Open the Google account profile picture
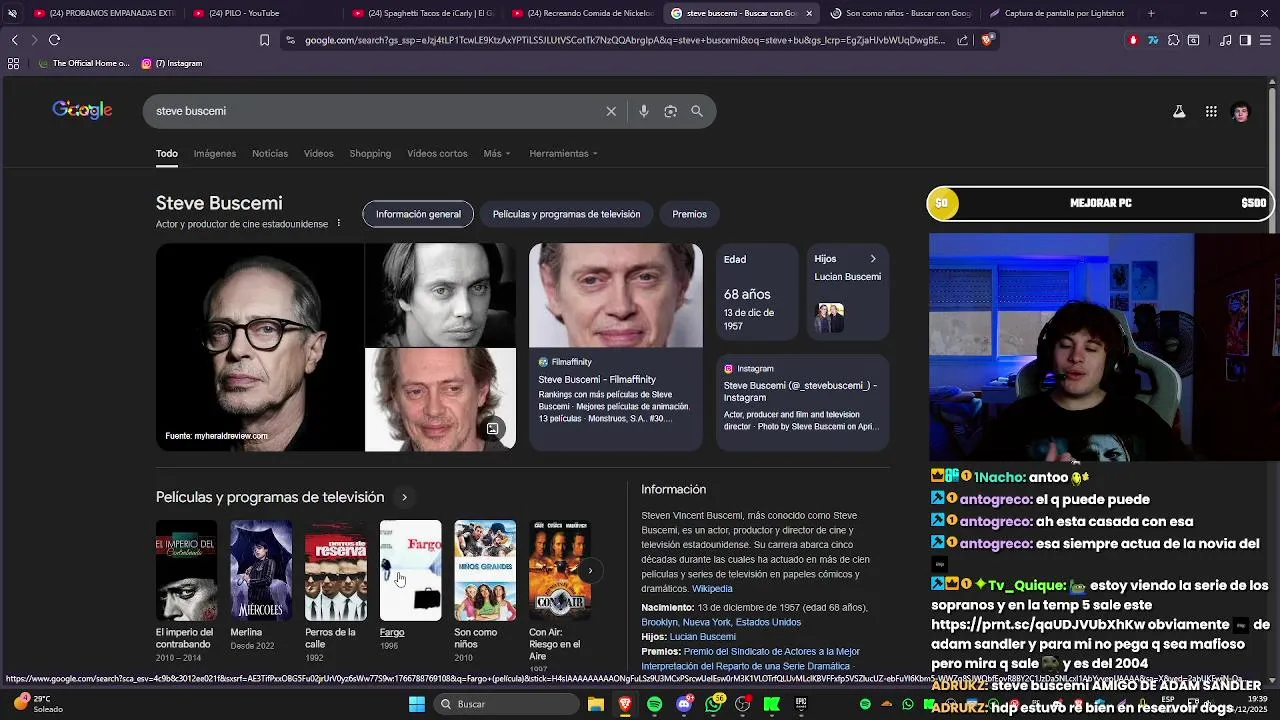This screenshot has height=720, width=1280. (x=1241, y=112)
